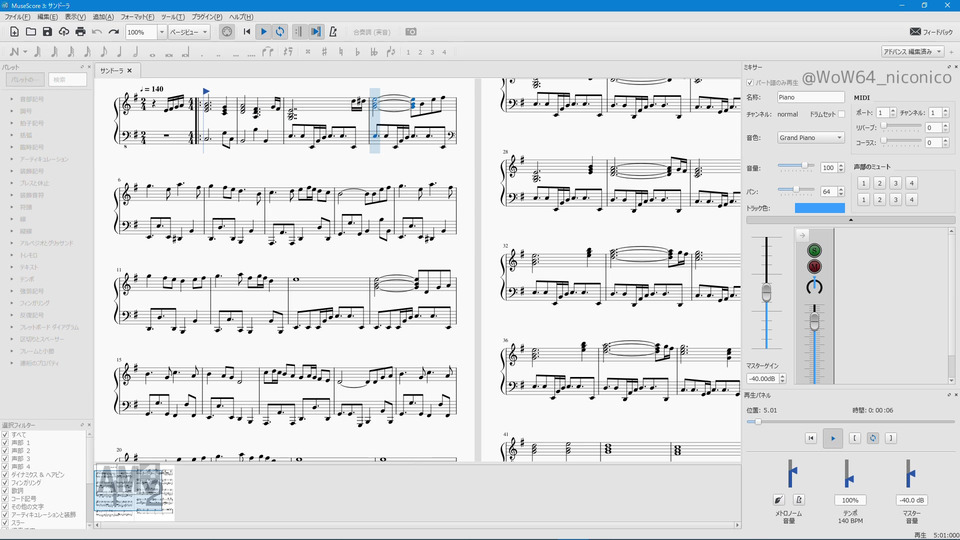Click play in the 再生パネル panel
This screenshot has height=540, width=960.
pyautogui.click(x=833, y=438)
